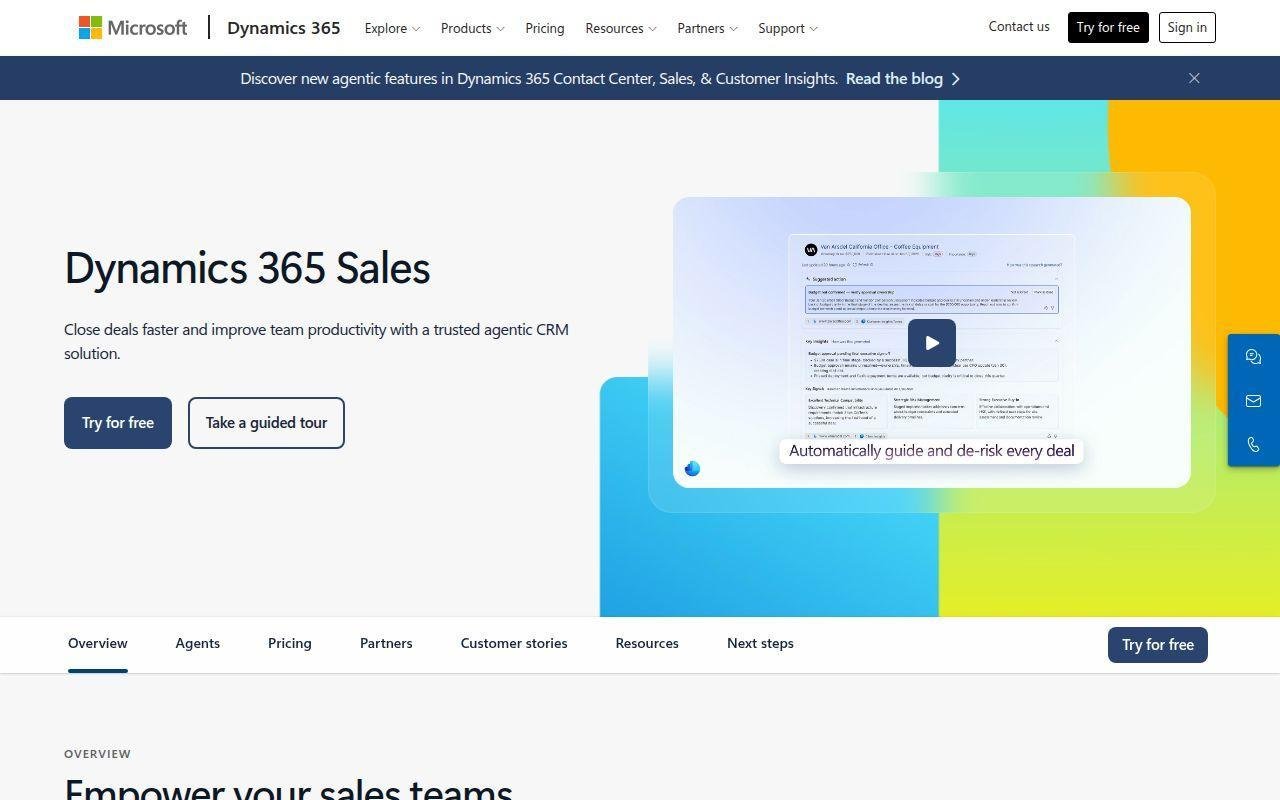1280x800 pixels.
Task: Jump to the Next steps tab
Action: click(760, 643)
